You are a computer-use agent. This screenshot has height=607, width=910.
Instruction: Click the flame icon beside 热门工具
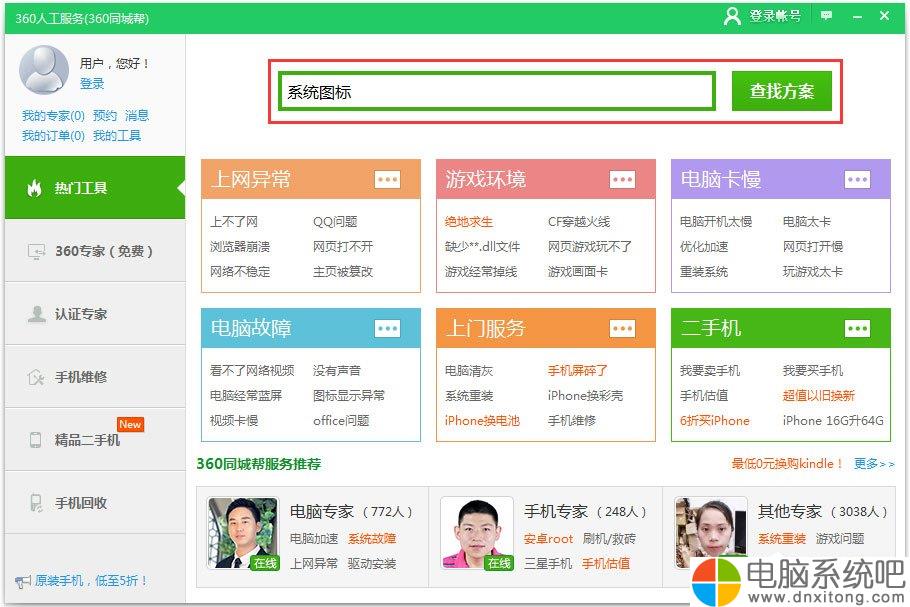click(x=35, y=188)
